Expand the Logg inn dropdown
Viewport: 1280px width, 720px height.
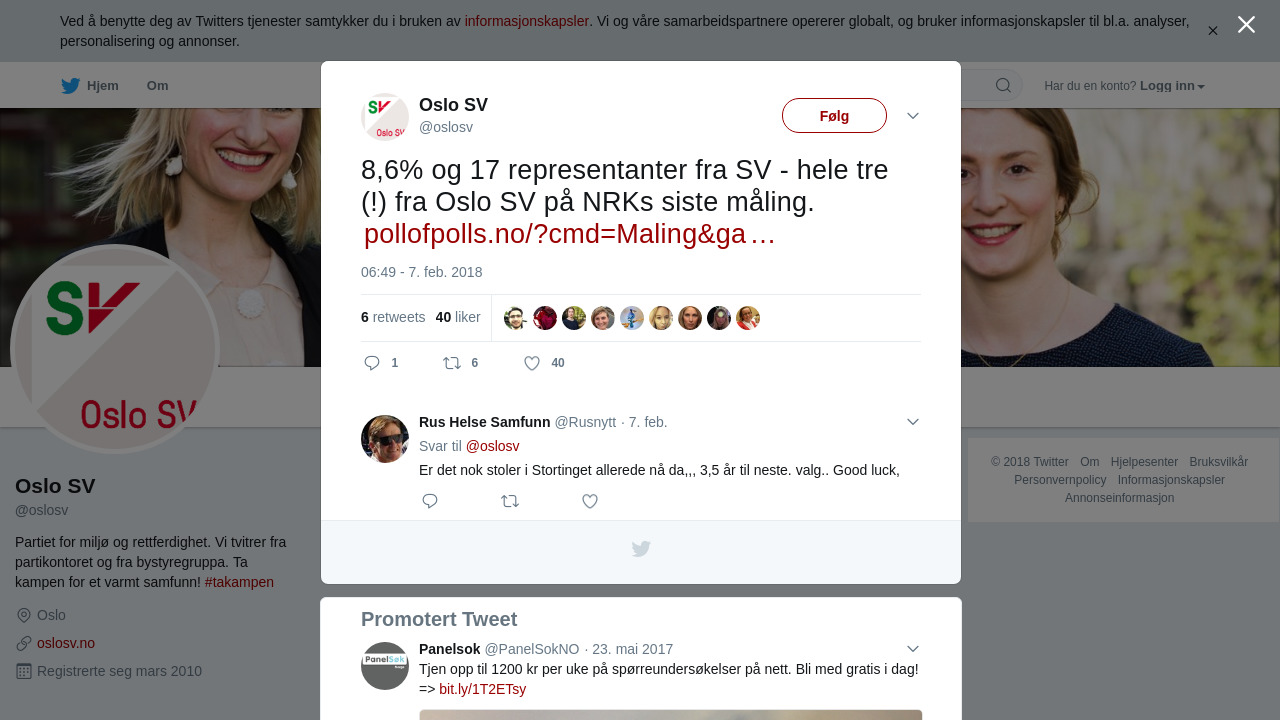[1172, 86]
